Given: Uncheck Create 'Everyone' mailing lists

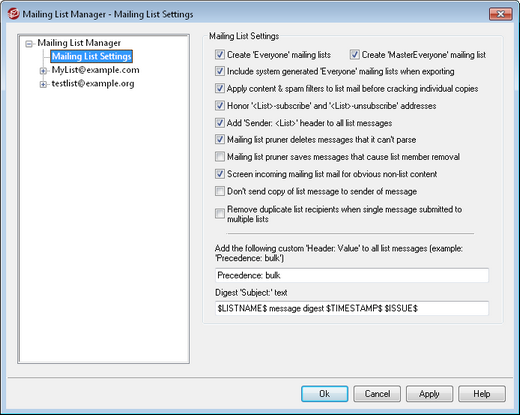Looking at the screenshot, I should tap(220, 54).
